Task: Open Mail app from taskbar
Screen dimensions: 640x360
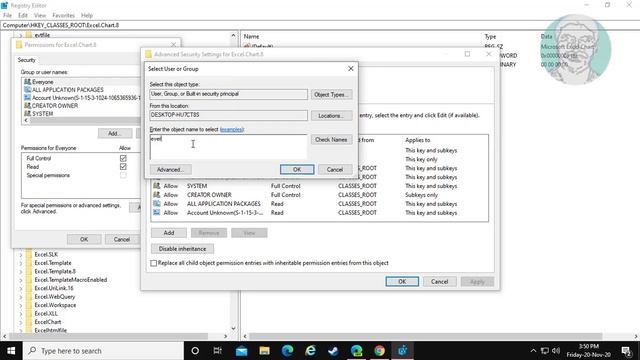Action: point(241,351)
